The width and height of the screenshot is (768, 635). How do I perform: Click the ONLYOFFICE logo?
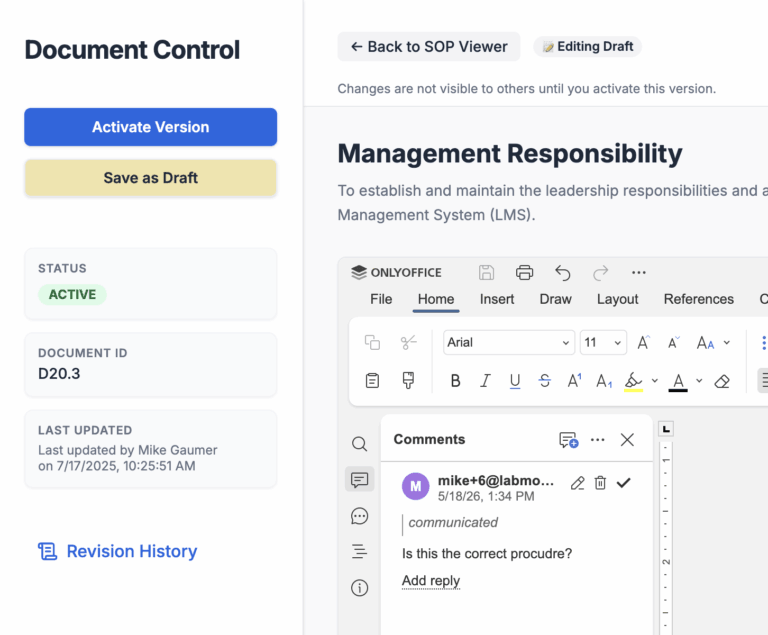point(396,272)
